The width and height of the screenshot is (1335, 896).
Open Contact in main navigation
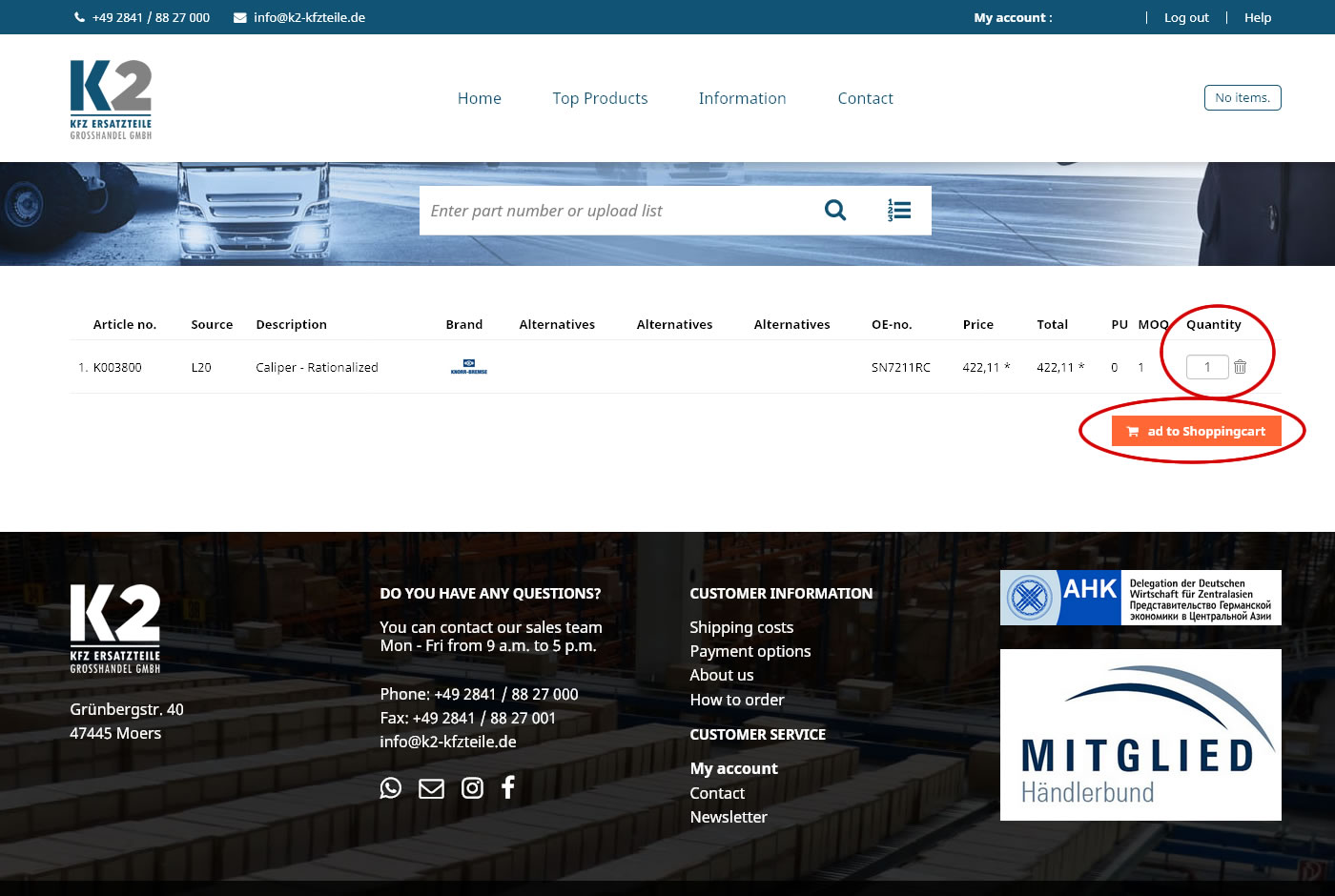[866, 98]
